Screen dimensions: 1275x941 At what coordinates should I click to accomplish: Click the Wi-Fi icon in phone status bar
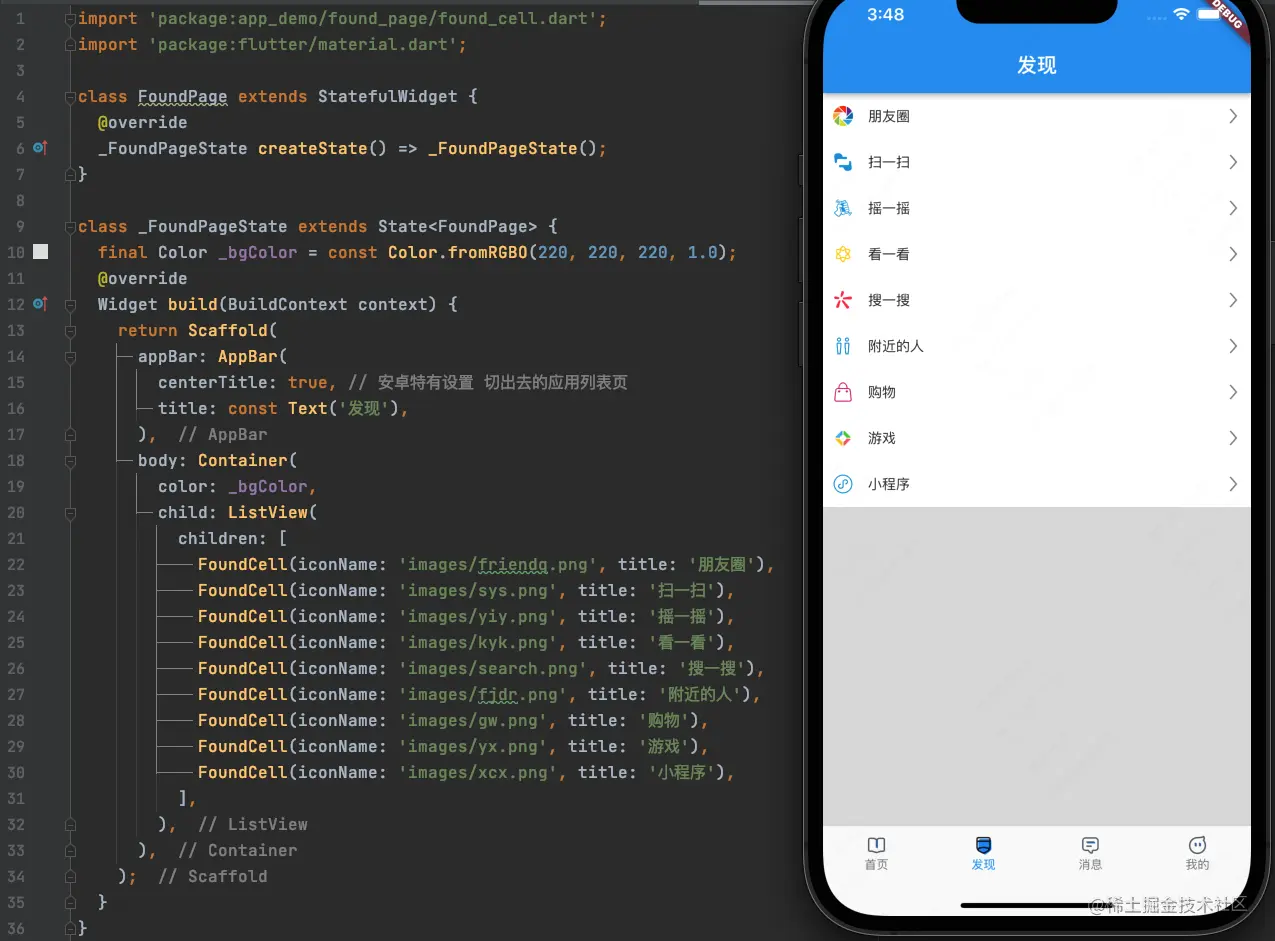coord(1181,15)
